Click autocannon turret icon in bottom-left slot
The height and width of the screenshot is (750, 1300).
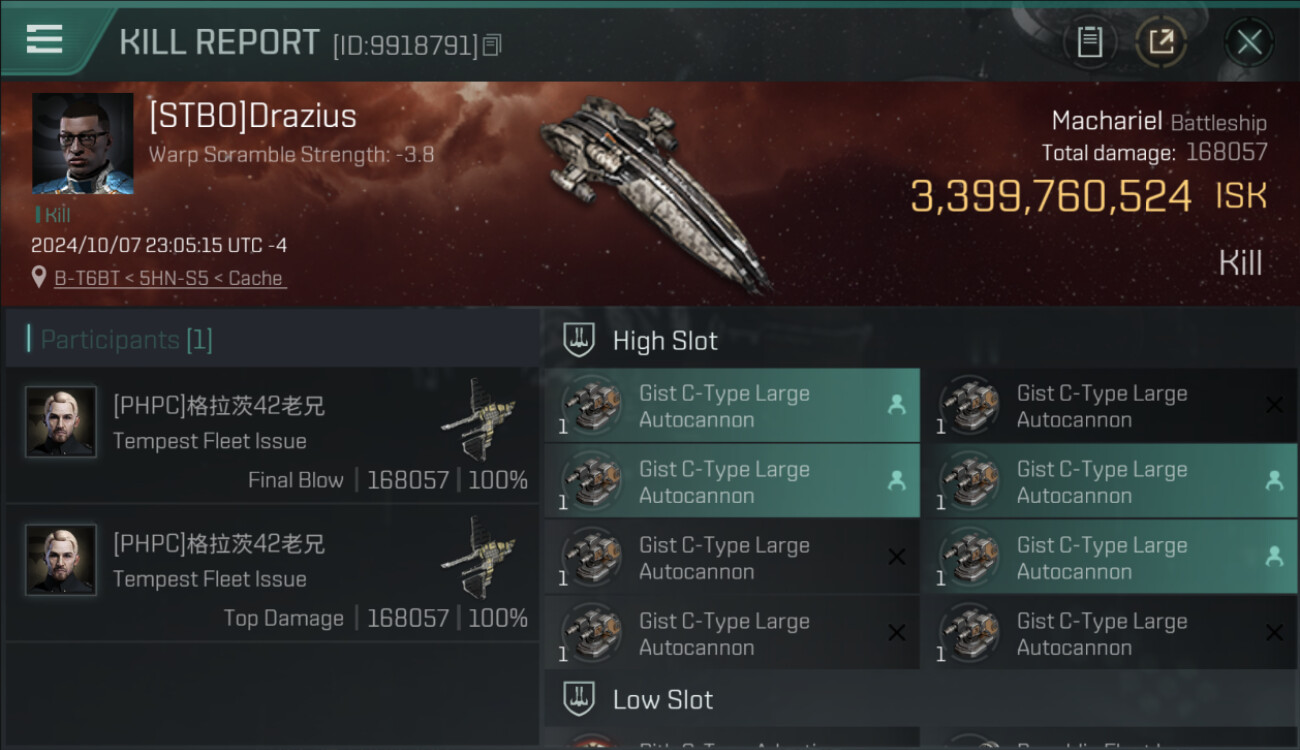tap(590, 634)
